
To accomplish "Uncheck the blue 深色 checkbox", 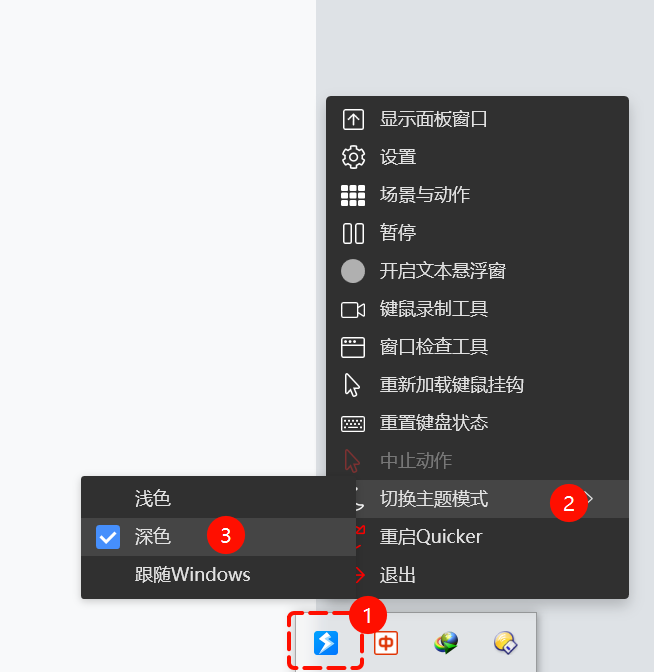I will (x=108, y=537).
